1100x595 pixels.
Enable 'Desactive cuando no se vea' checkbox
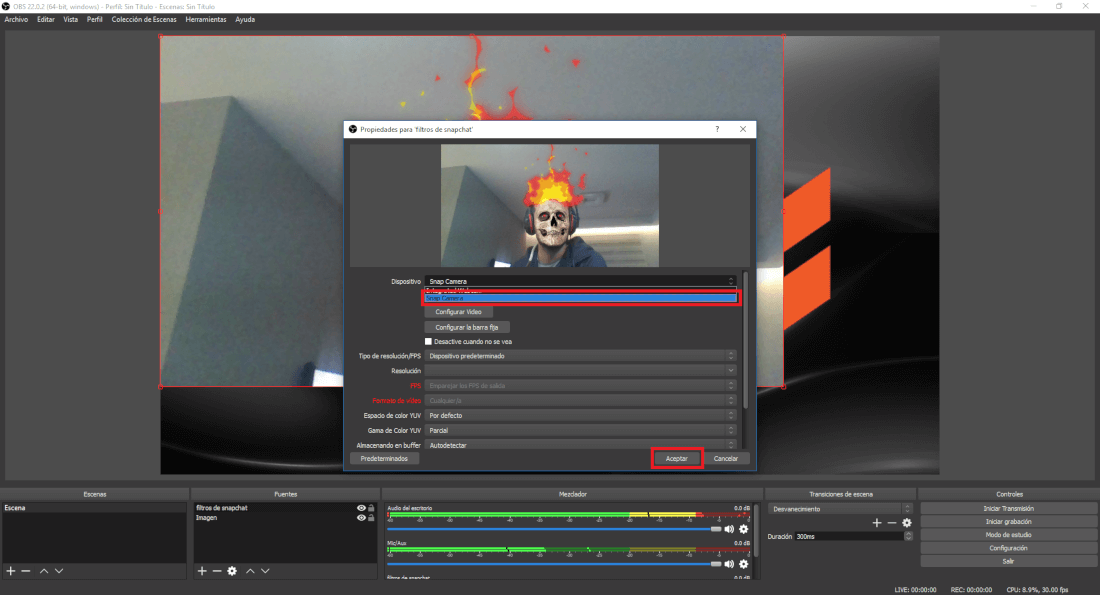point(429,342)
